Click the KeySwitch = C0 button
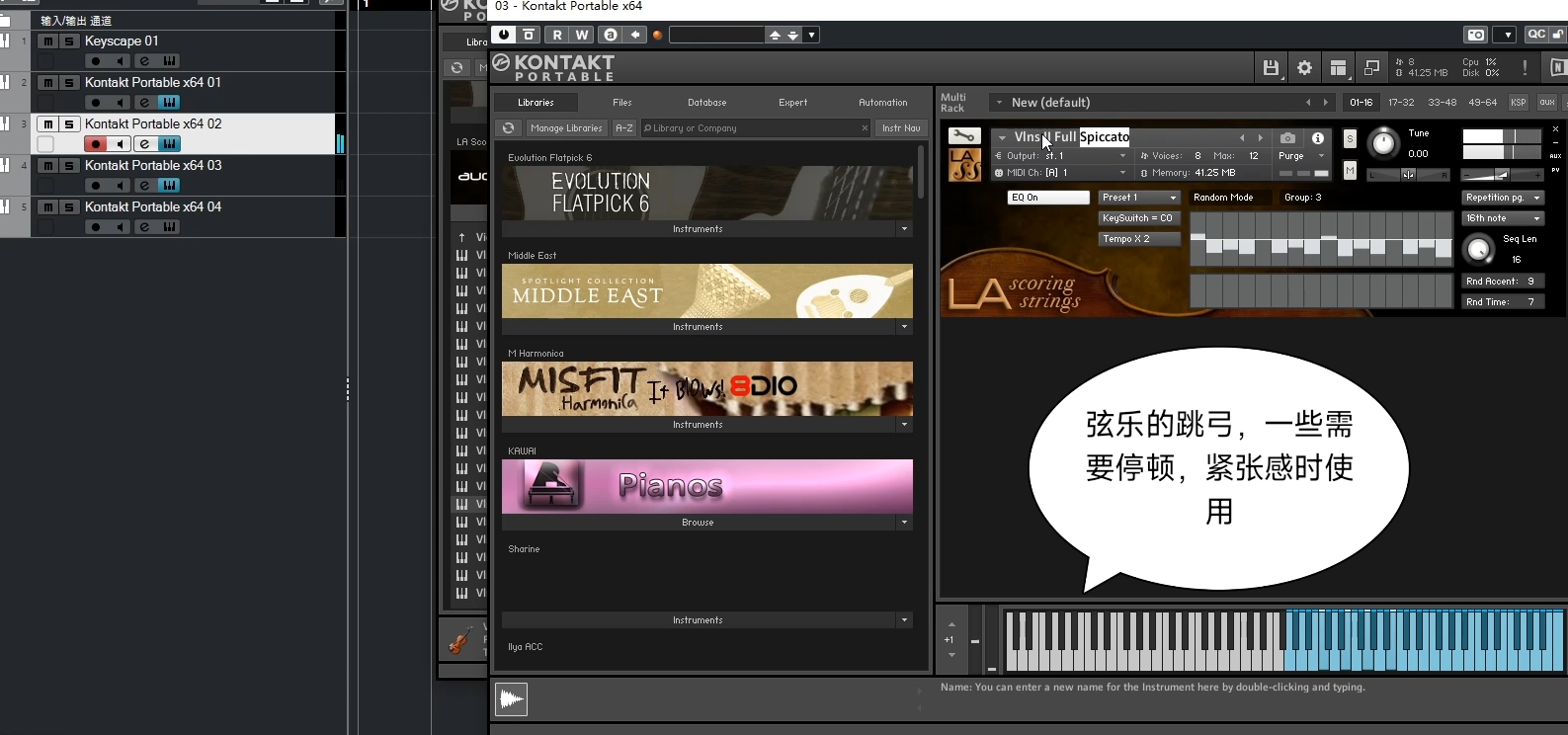 click(x=1138, y=218)
